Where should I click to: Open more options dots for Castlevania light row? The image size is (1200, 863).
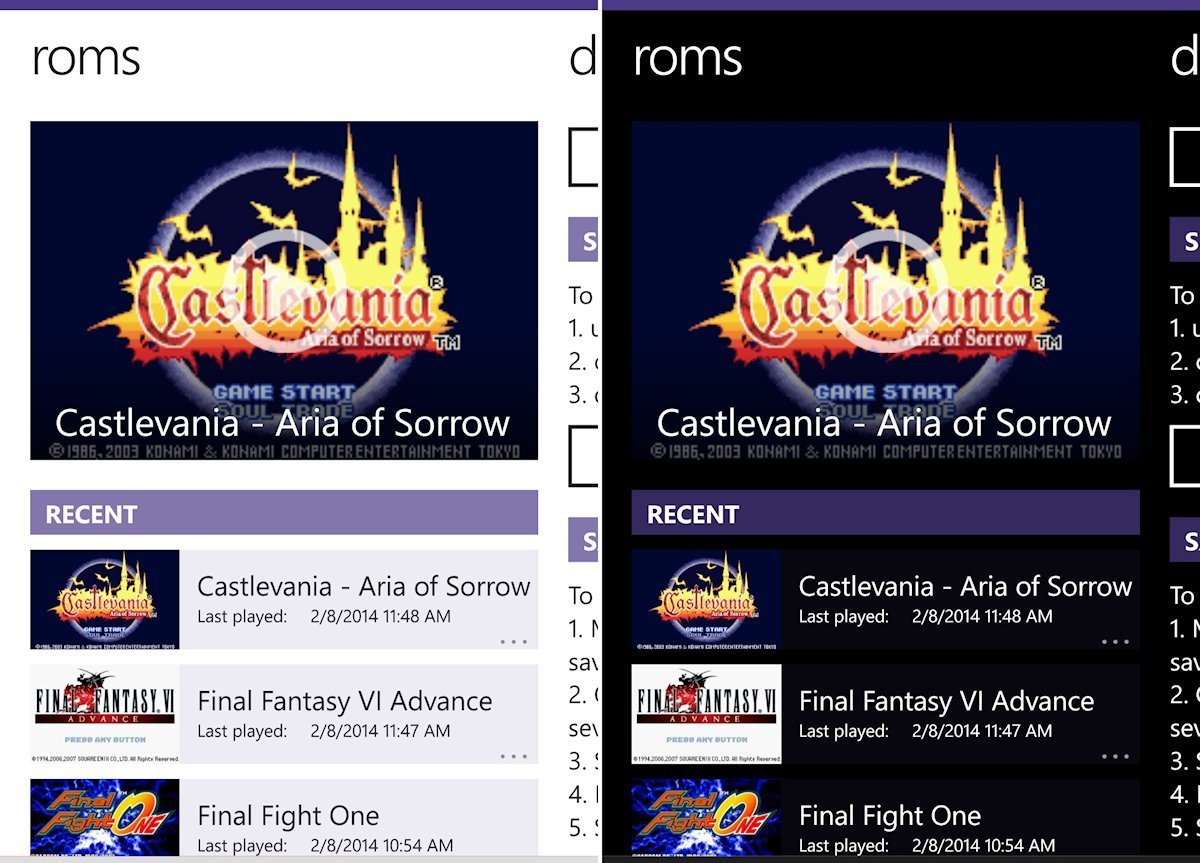(x=513, y=641)
